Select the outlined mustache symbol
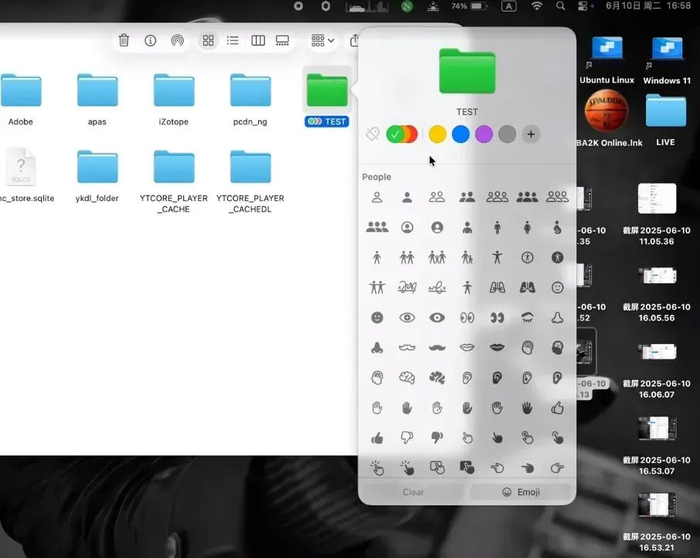Image resolution: width=700 pixels, height=558 pixels. pyautogui.click(x=407, y=347)
